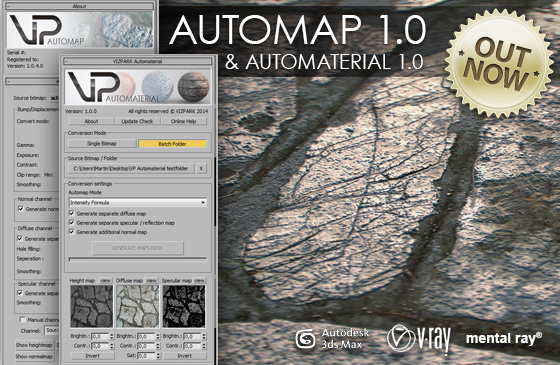Enable the Manual channel checkbox

[x=22, y=319]
